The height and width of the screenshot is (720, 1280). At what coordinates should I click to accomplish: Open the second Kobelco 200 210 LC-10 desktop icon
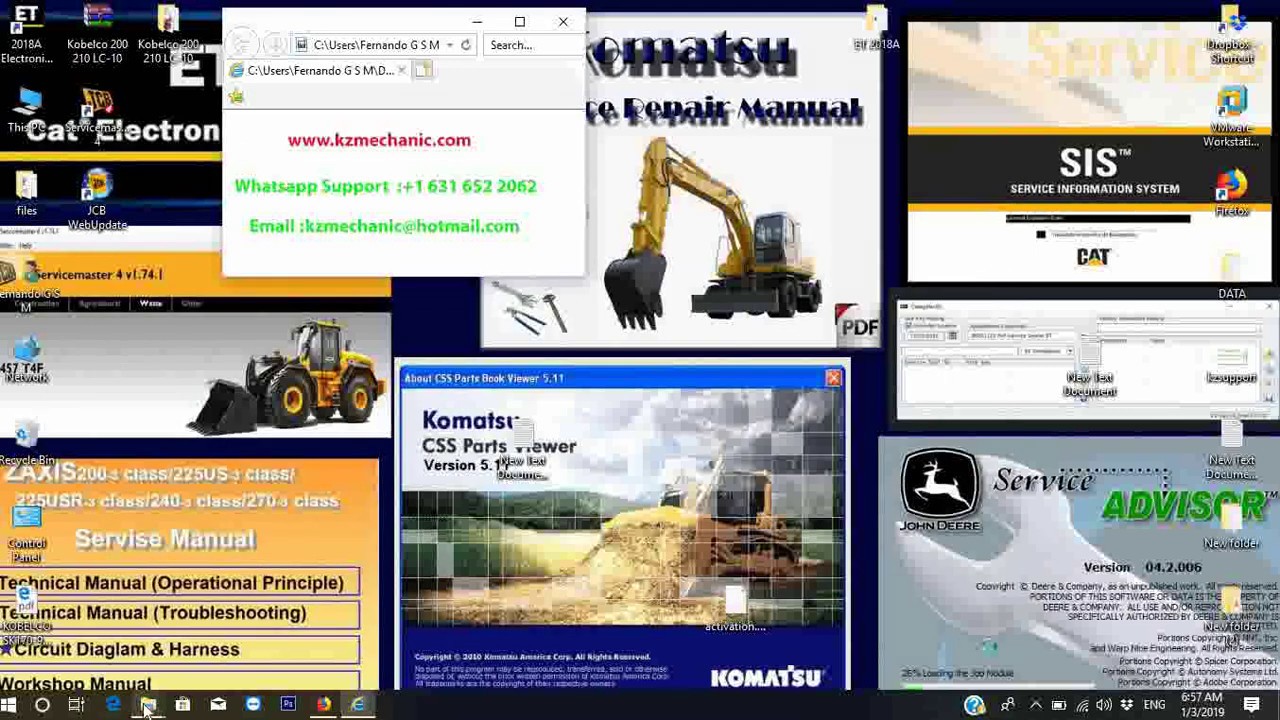tap(168, 35)
